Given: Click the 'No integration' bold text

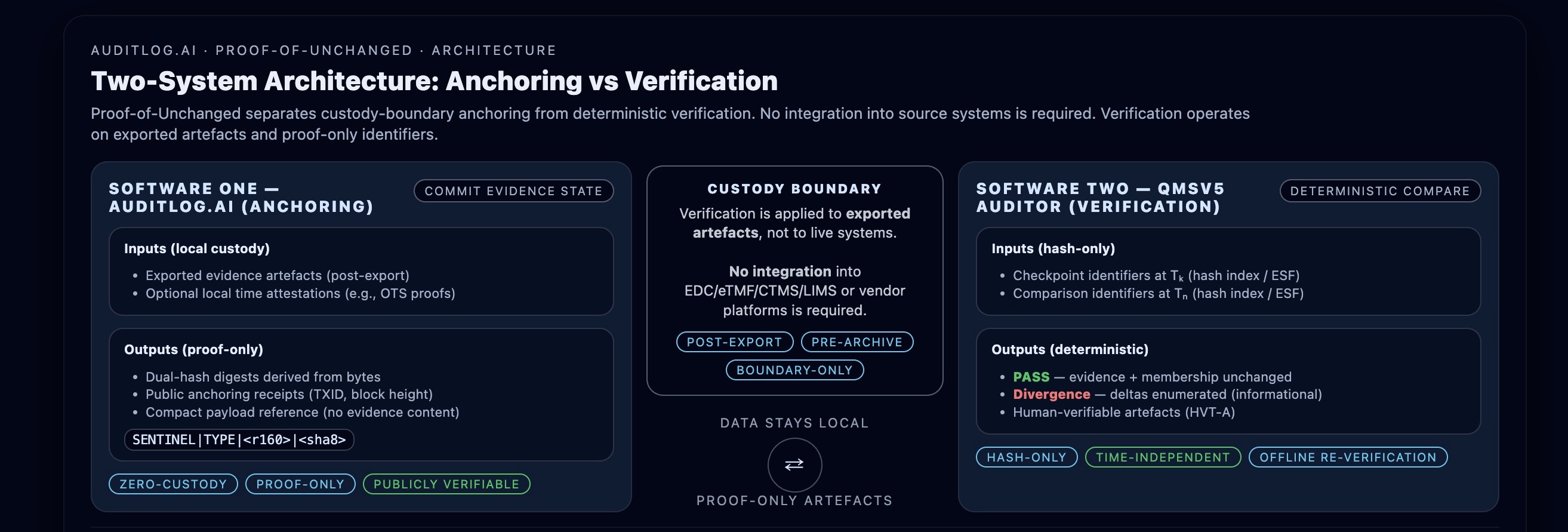Looking at the screenshot, I should click(780, 272).
